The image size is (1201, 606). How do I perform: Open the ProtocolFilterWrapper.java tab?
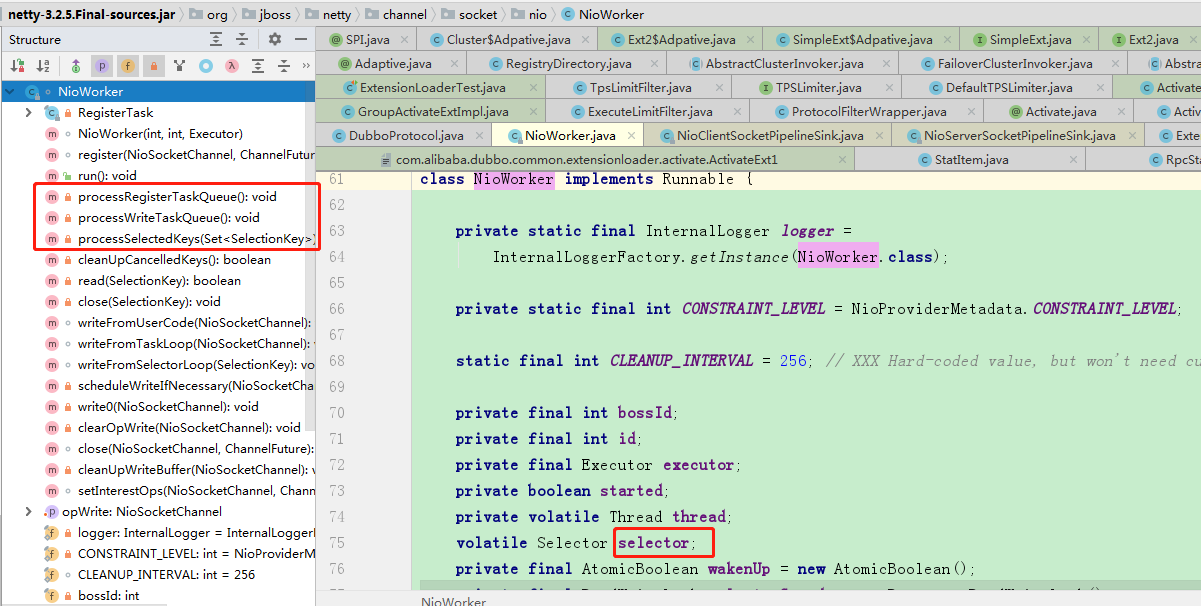869,112
